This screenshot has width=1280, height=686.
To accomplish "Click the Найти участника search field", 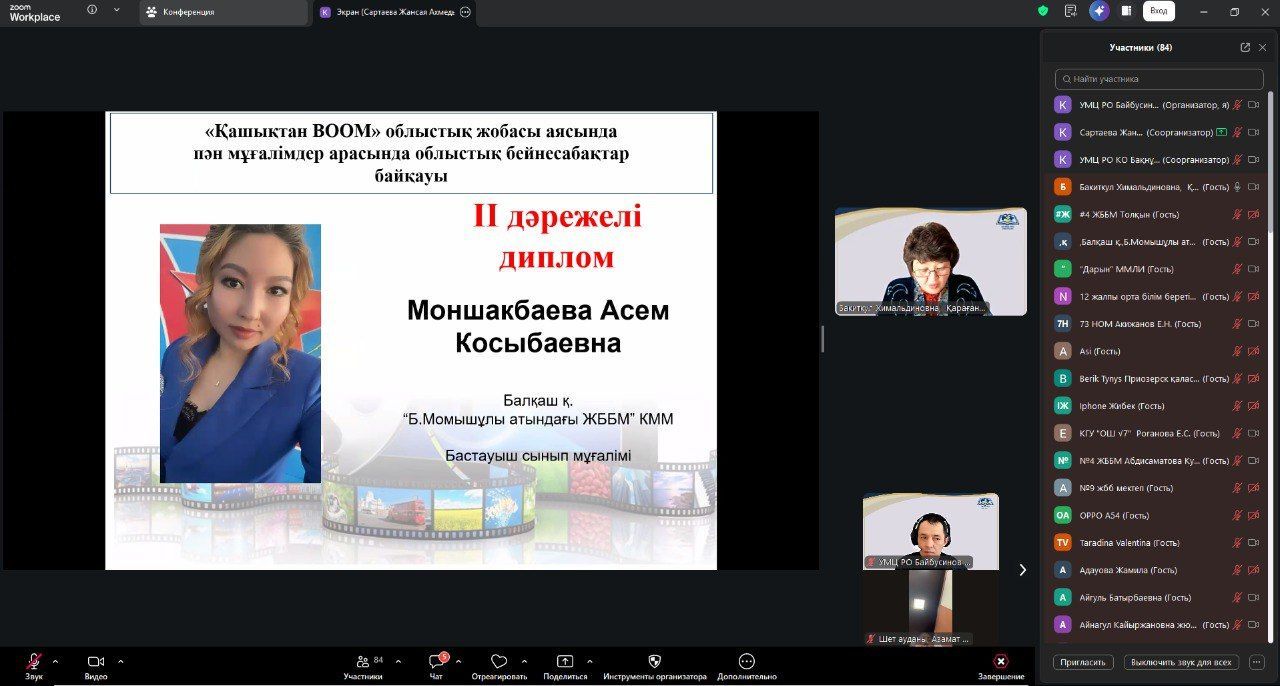I will tap(1159, 79).
